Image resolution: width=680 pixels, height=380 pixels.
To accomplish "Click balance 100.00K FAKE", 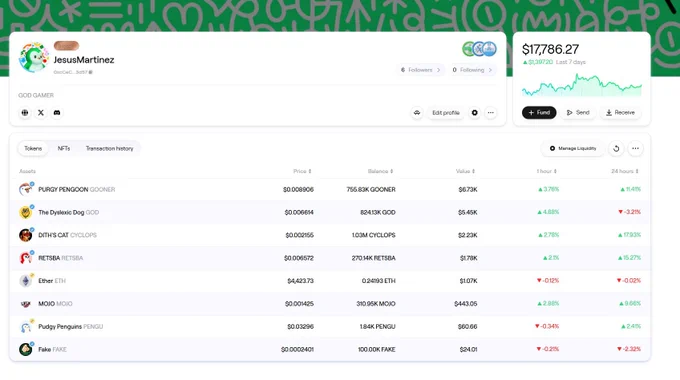I will (376, 349).
